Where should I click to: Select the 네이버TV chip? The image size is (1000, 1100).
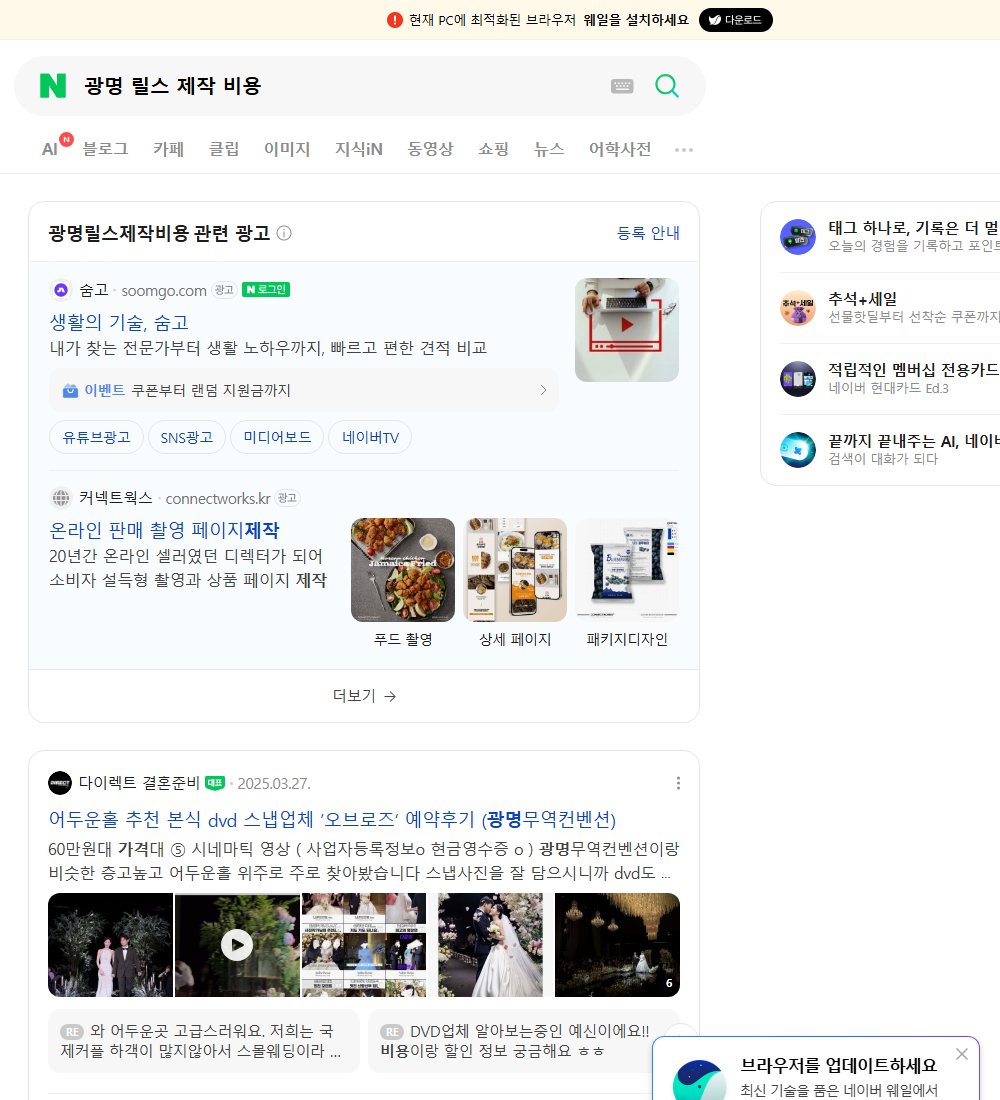pyautogui.click(x=370, y=438)
